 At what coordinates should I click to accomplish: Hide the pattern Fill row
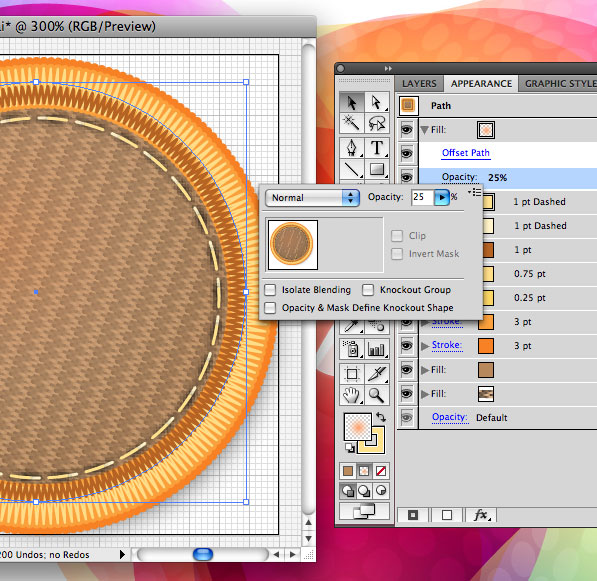tap(407, 394)
